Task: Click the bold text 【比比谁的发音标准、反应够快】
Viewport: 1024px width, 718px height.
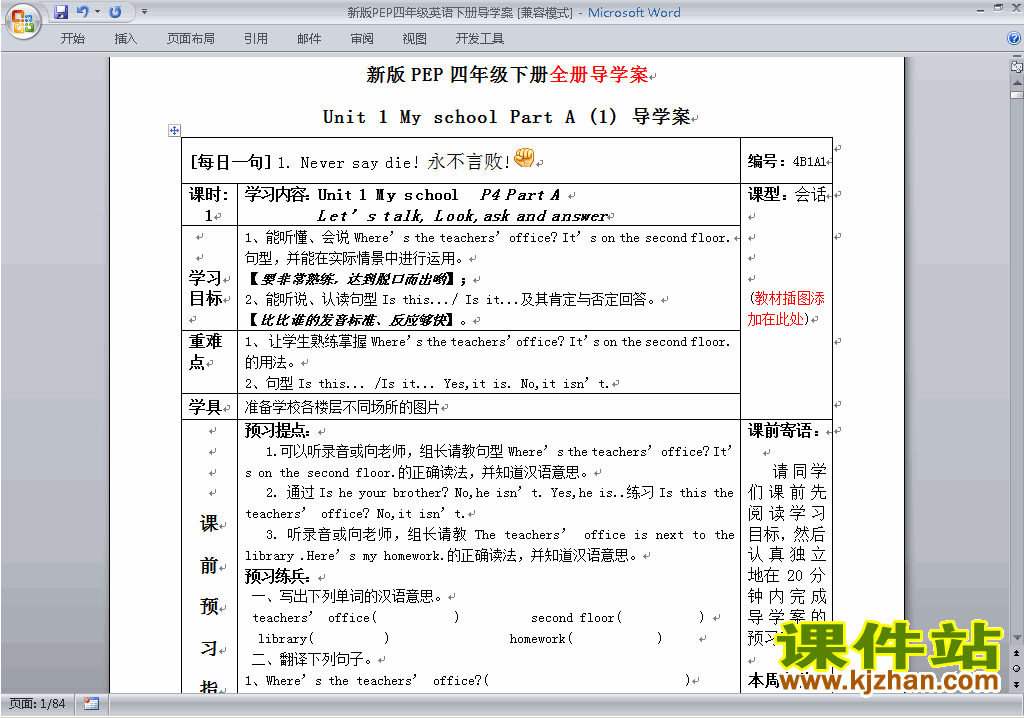Action: pyautogui.click(x=351, y=320)
